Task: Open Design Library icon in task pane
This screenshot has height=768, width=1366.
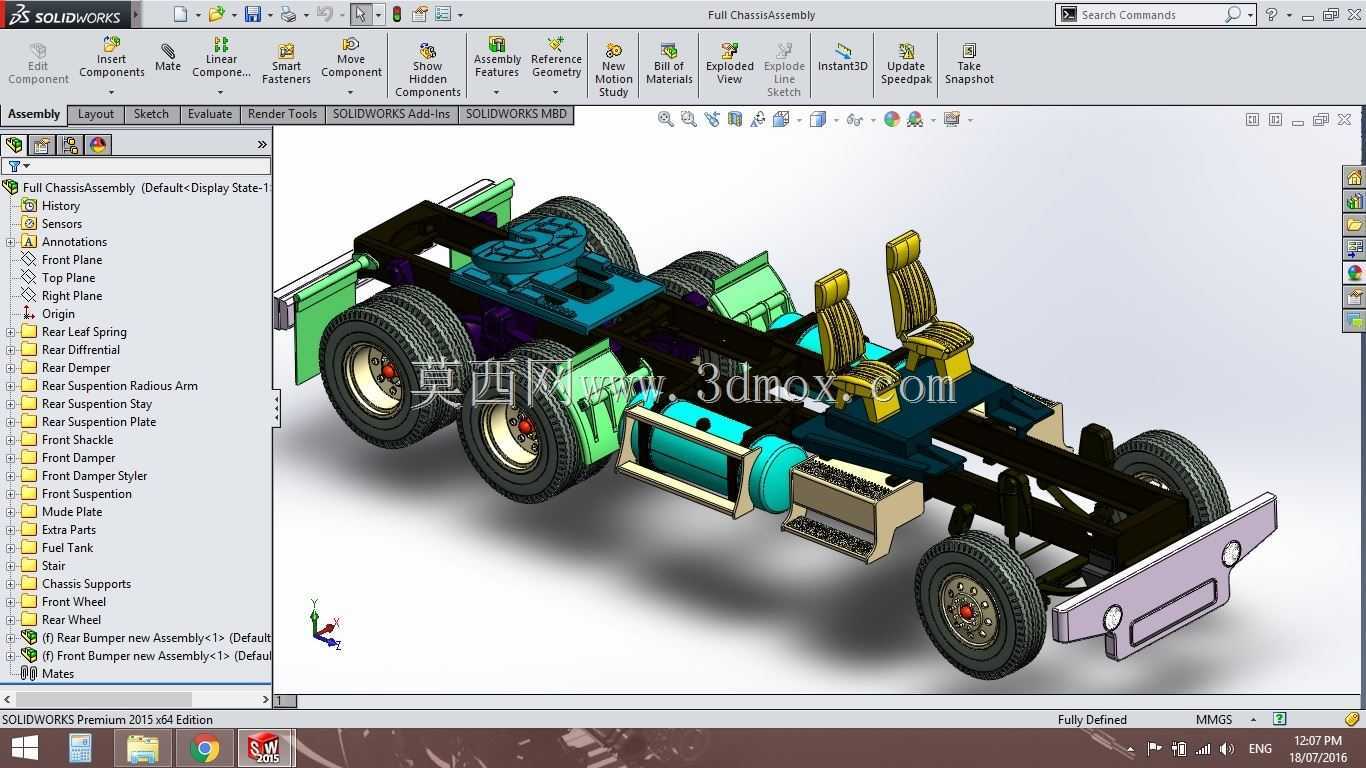Action: click(x=1354, y=201)
